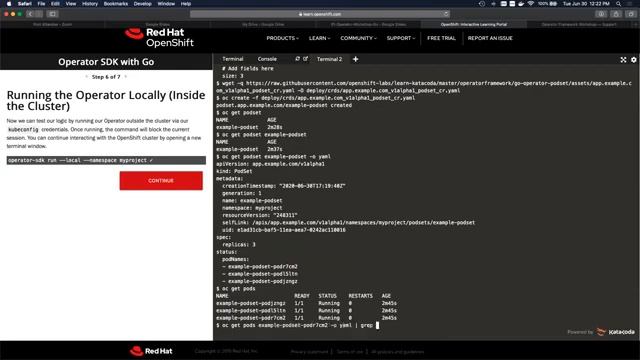
Task: Open the Safari menu
Action: tap(24, 4)
